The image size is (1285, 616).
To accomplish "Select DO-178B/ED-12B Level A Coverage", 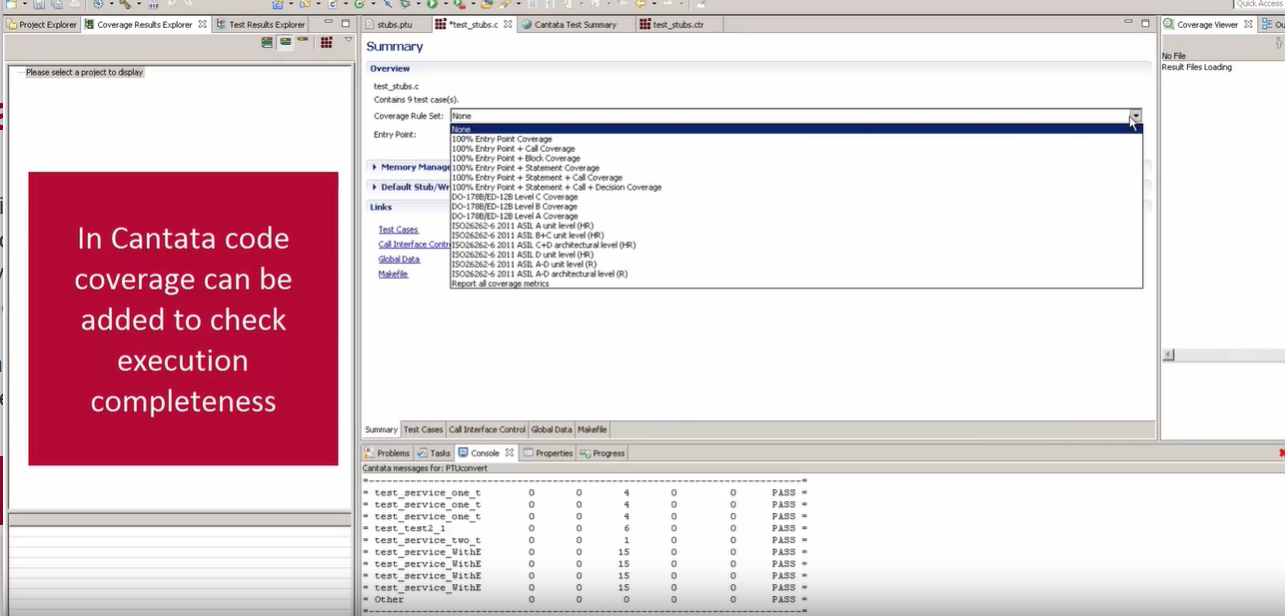I will tap(796, 216).
